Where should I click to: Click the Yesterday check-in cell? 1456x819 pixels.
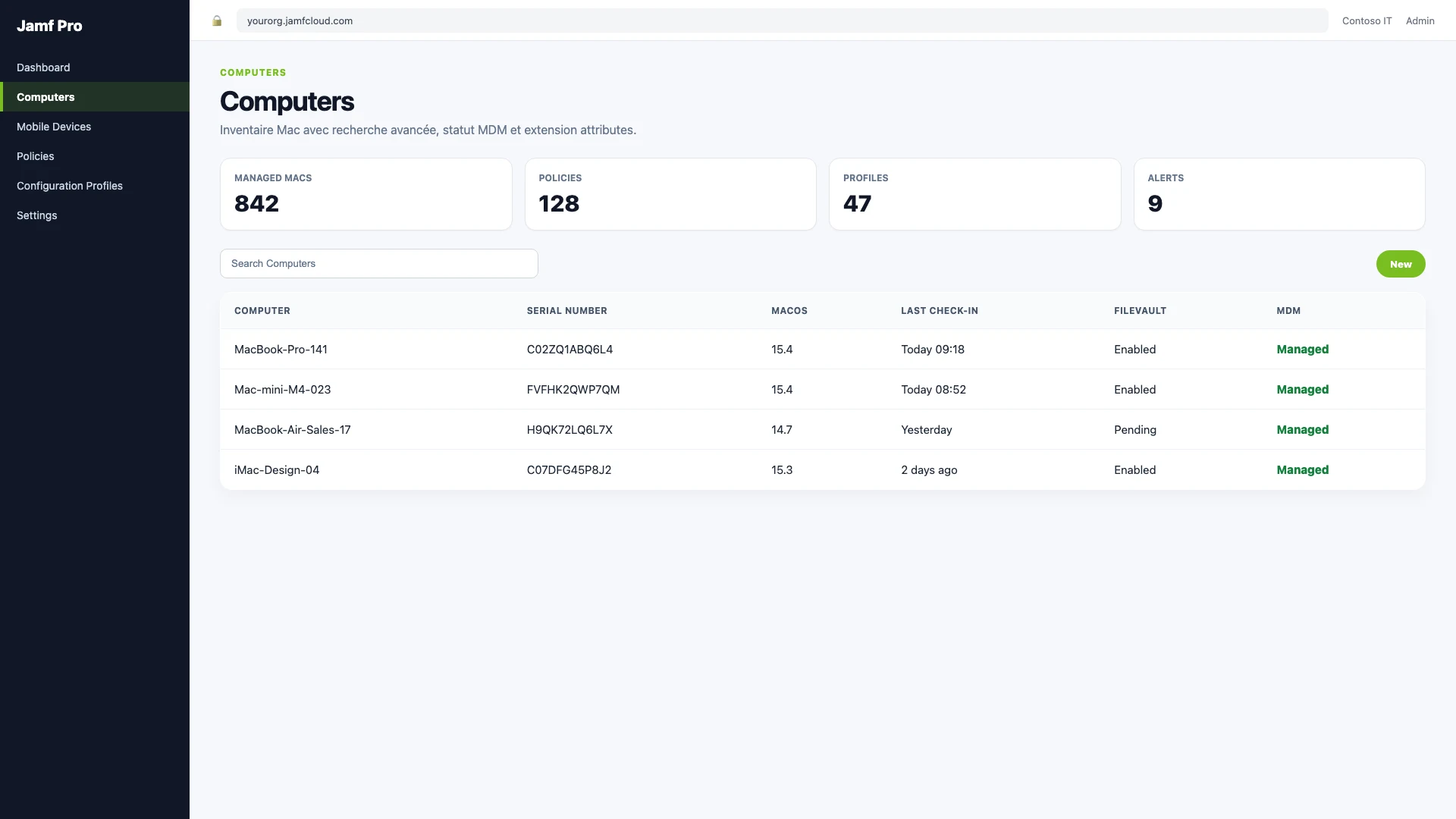[x=926, y=430]
